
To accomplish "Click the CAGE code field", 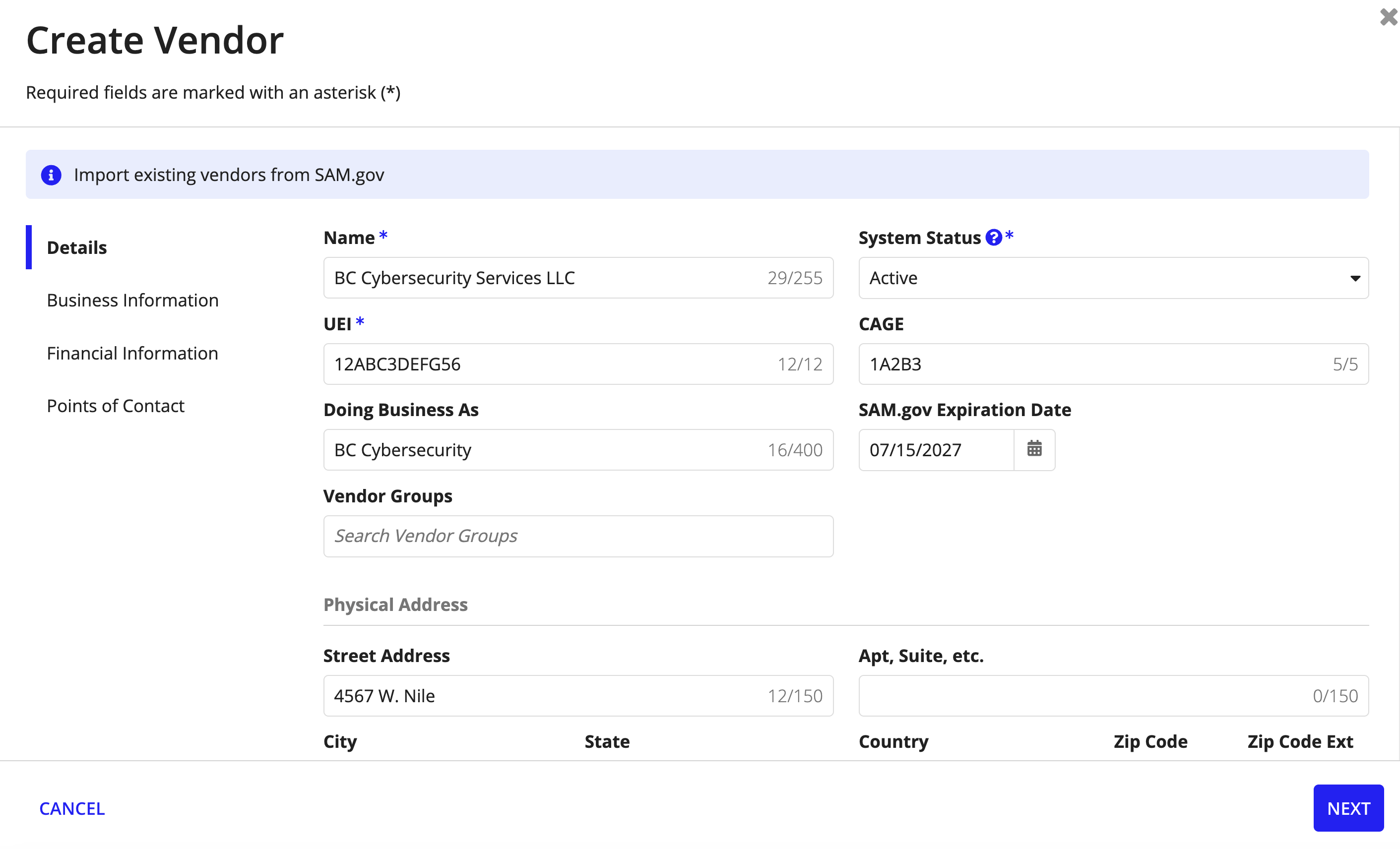I will click(1113, 364).
